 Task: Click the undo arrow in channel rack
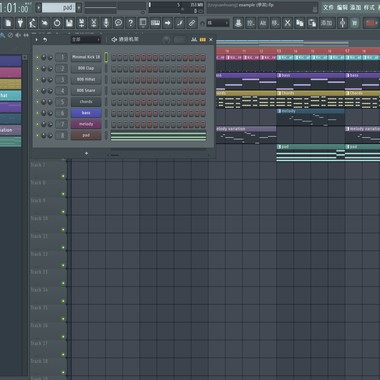(x=45, y=40)
